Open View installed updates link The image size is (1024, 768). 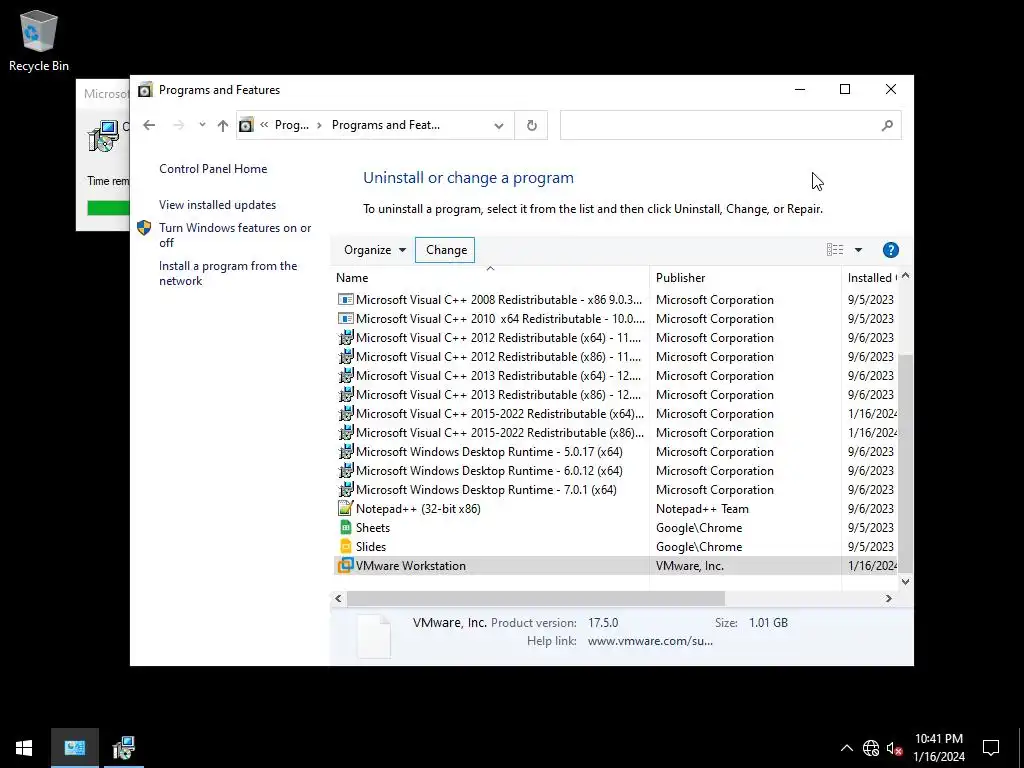pyautogui.click(x=217, y=205)
